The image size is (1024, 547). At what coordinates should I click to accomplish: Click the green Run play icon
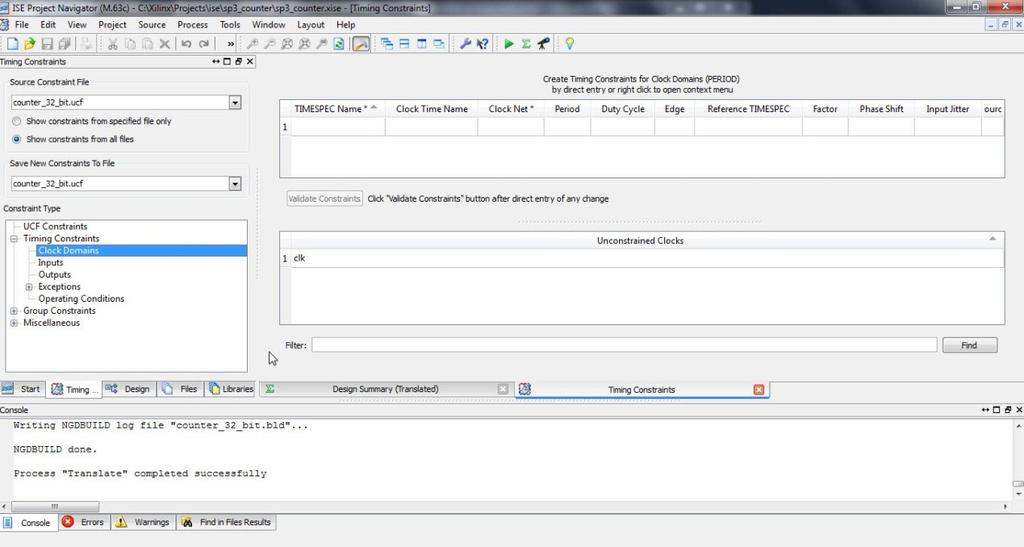coord(509,44)
